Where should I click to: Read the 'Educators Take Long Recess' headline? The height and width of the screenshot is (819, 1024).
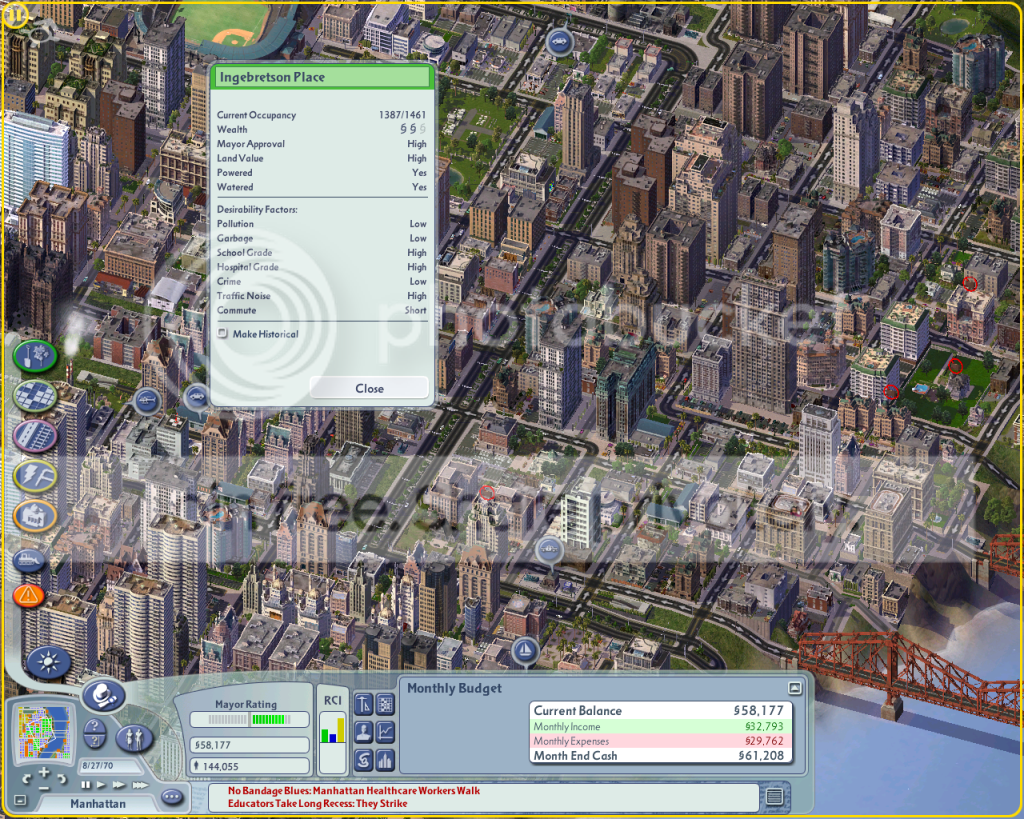[317, 803]
